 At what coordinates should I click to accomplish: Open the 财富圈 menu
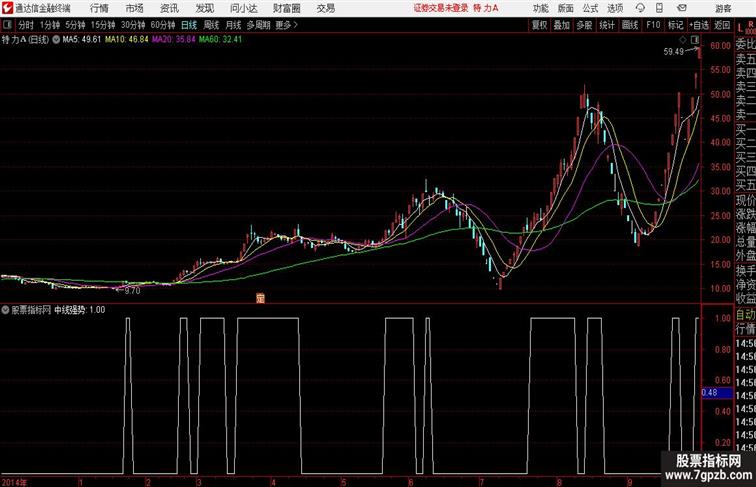point(286,8)
